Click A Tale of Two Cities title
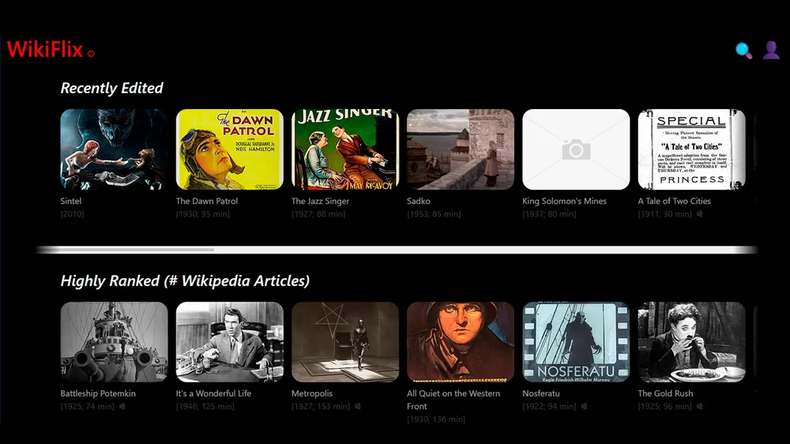 [674, 201]
